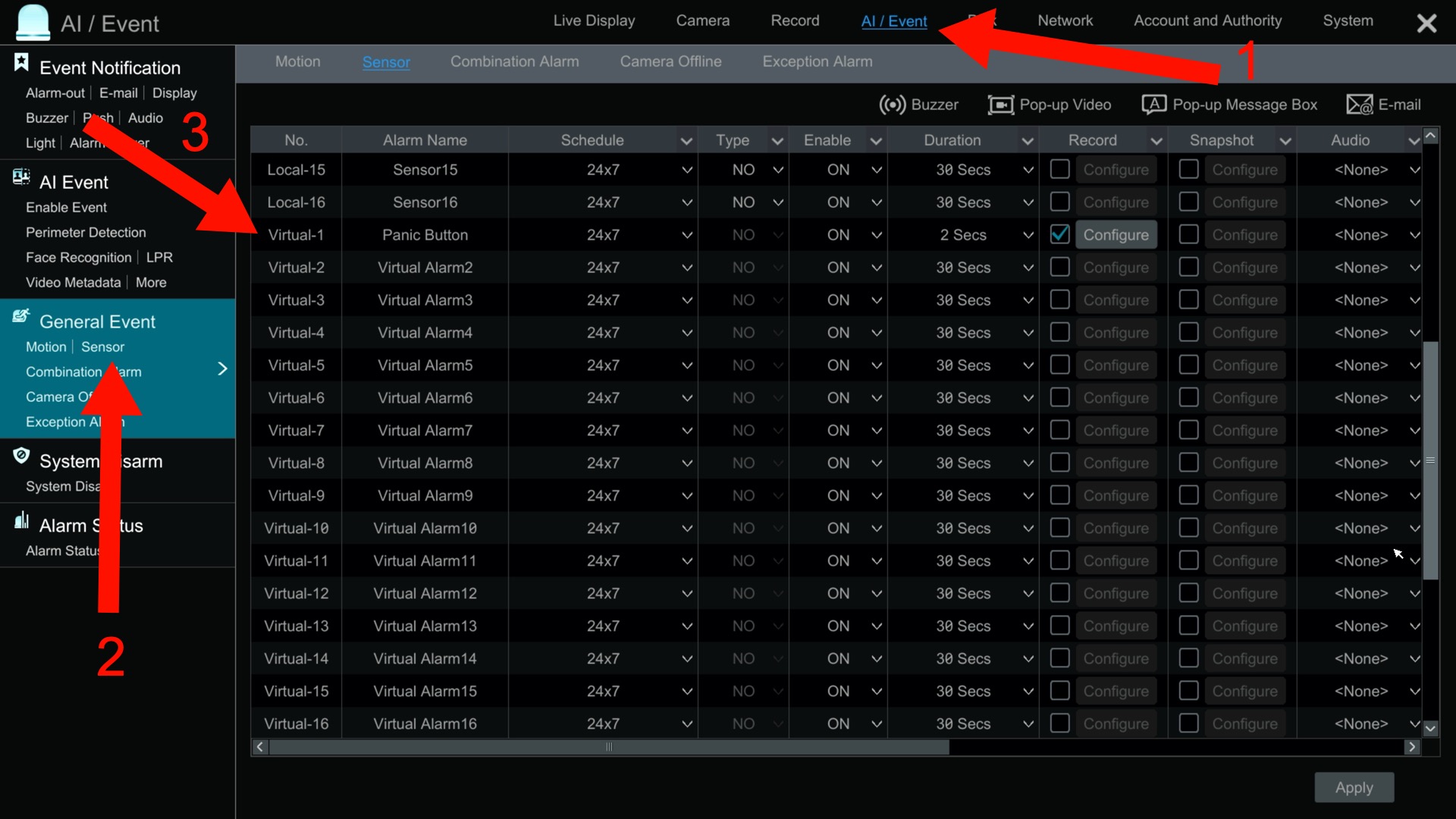This screenshot has width=1456, height=819.
Task: Click the Pop-up Video icon
Action: coord(1000,105)
